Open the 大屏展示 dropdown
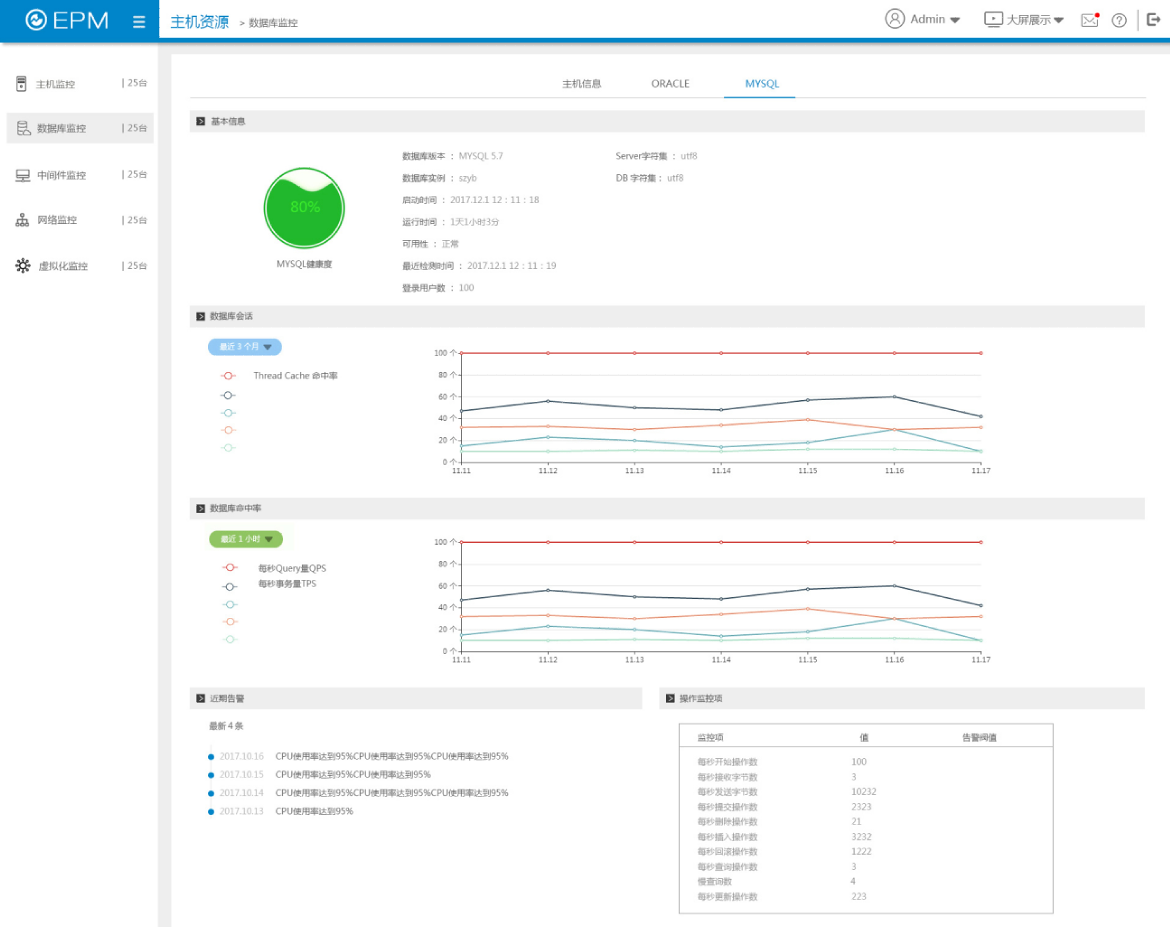Screen dimensions: 1170x927 pos(1024,19)
